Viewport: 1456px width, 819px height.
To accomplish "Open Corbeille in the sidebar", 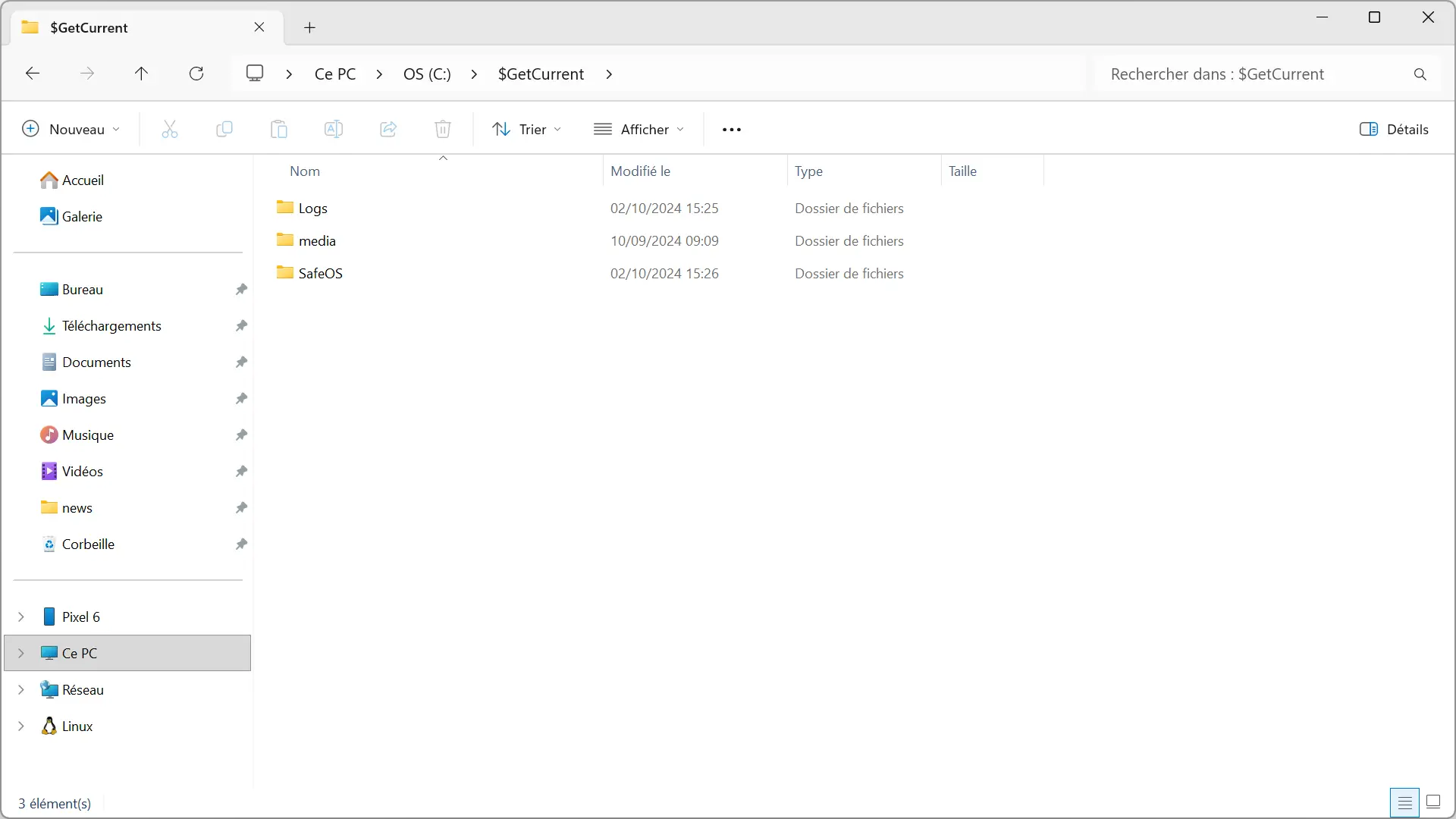I will [x=88, y=544].
